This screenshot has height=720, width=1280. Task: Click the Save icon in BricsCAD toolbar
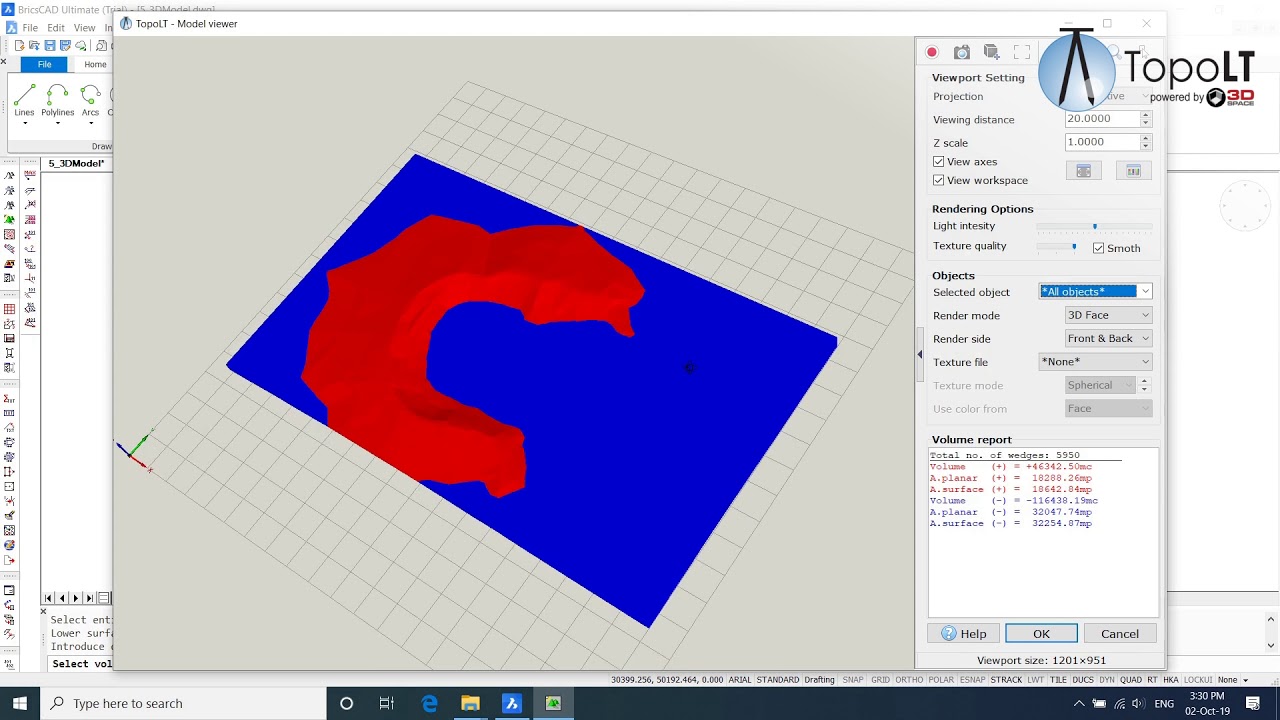(49, 46)
